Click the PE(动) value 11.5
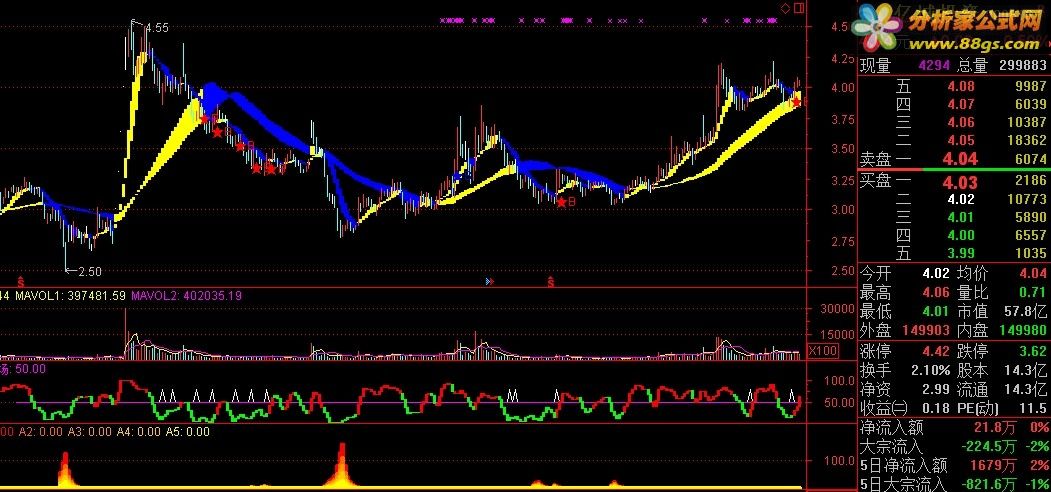The height and width of the screenshot is (492, 1051). click(1032, 409)
